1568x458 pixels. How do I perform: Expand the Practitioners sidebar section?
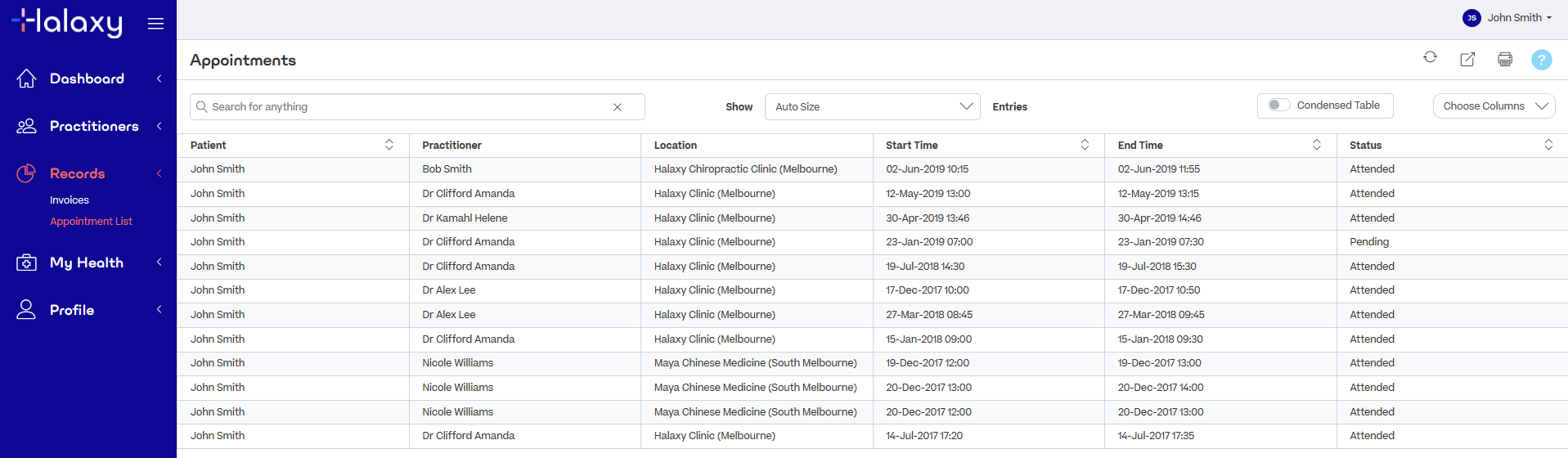[93, 126]
